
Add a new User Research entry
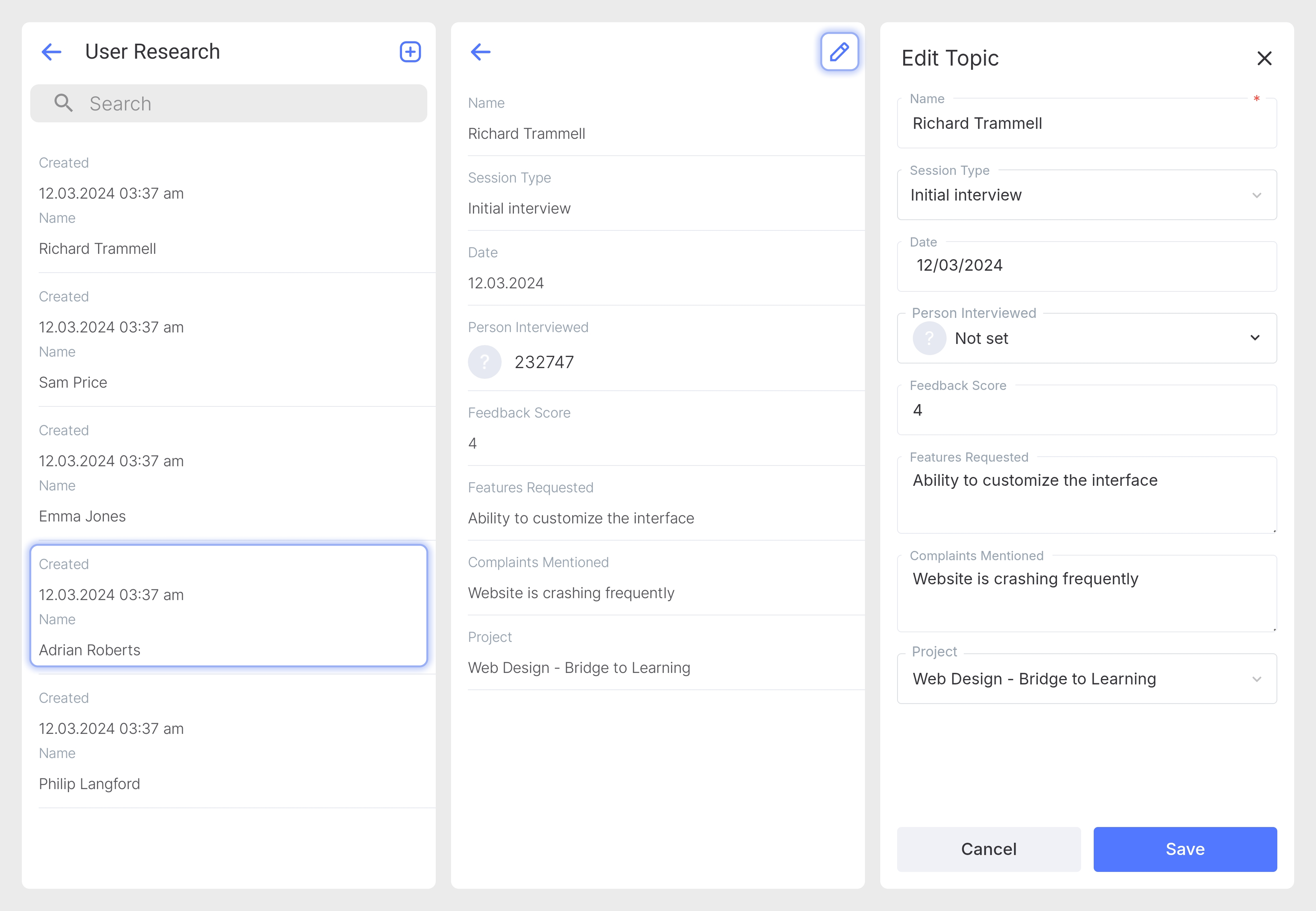410,52
